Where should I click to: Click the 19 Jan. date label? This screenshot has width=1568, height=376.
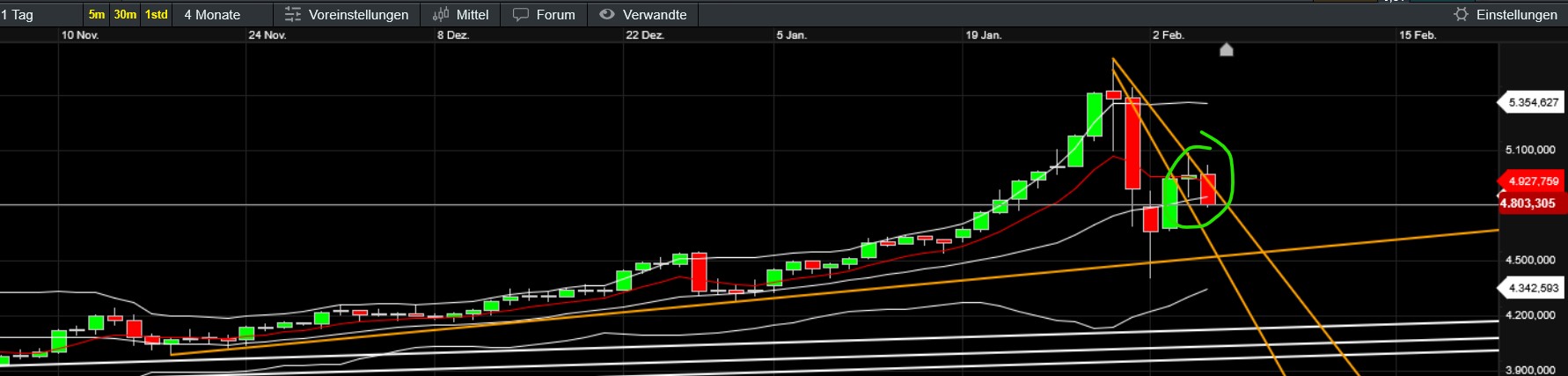click(984, 35)
